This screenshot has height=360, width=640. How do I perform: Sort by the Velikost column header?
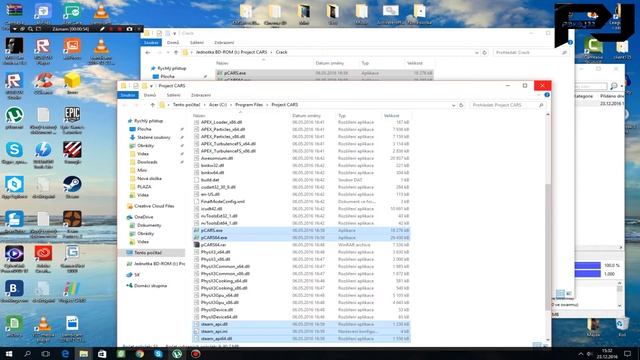pyautogui.click(x=392, y=116)
